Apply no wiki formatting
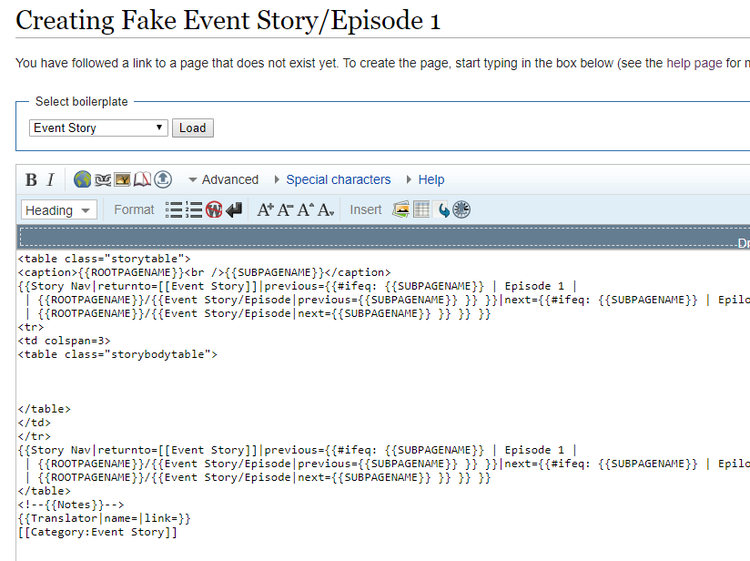This screenshot has width=750, height=561. (214, 210)
